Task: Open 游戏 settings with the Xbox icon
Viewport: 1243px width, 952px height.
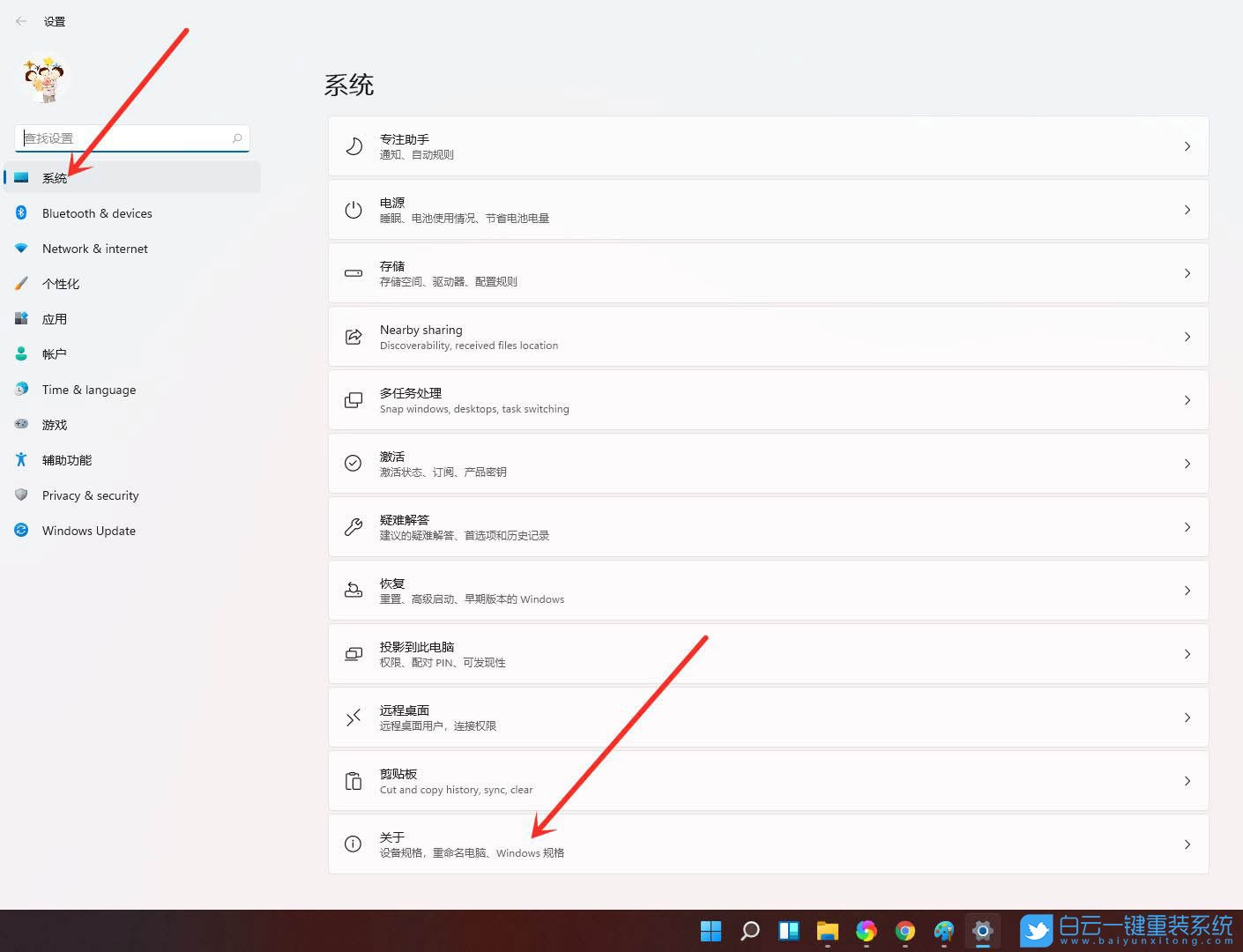Action: click(21, 424)
